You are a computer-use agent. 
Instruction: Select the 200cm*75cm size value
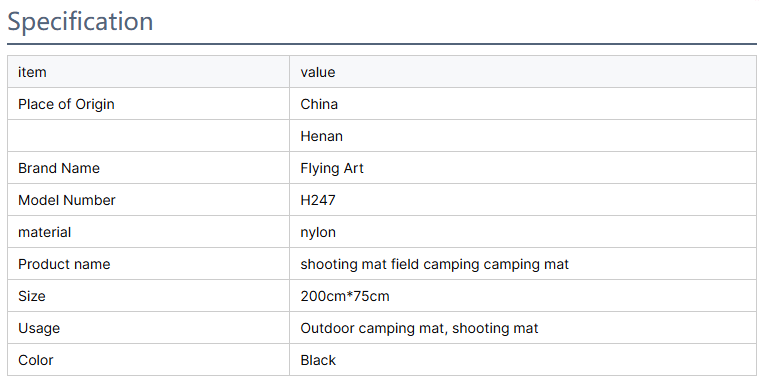coord(345,296)
